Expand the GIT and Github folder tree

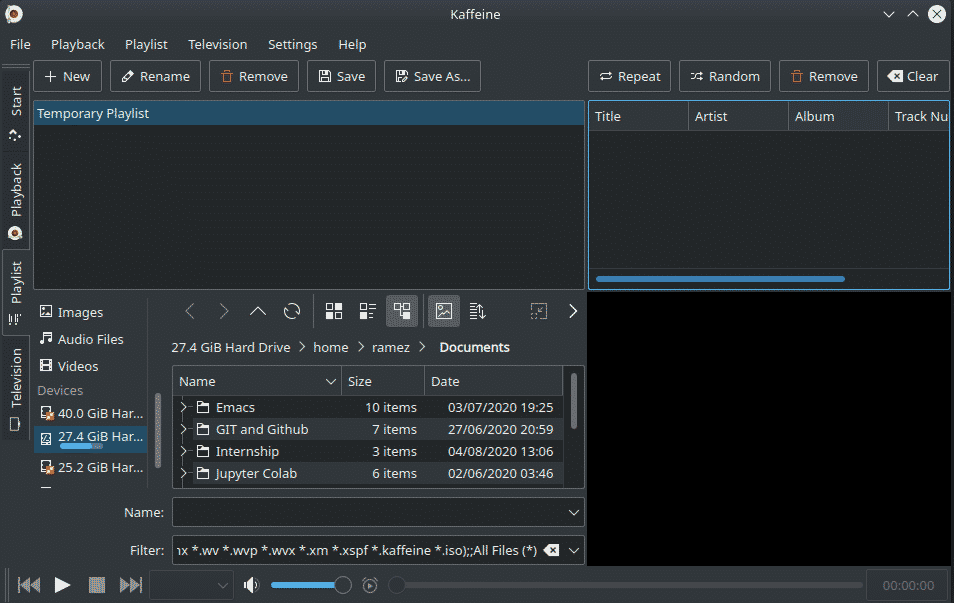[x=184, y=430]
